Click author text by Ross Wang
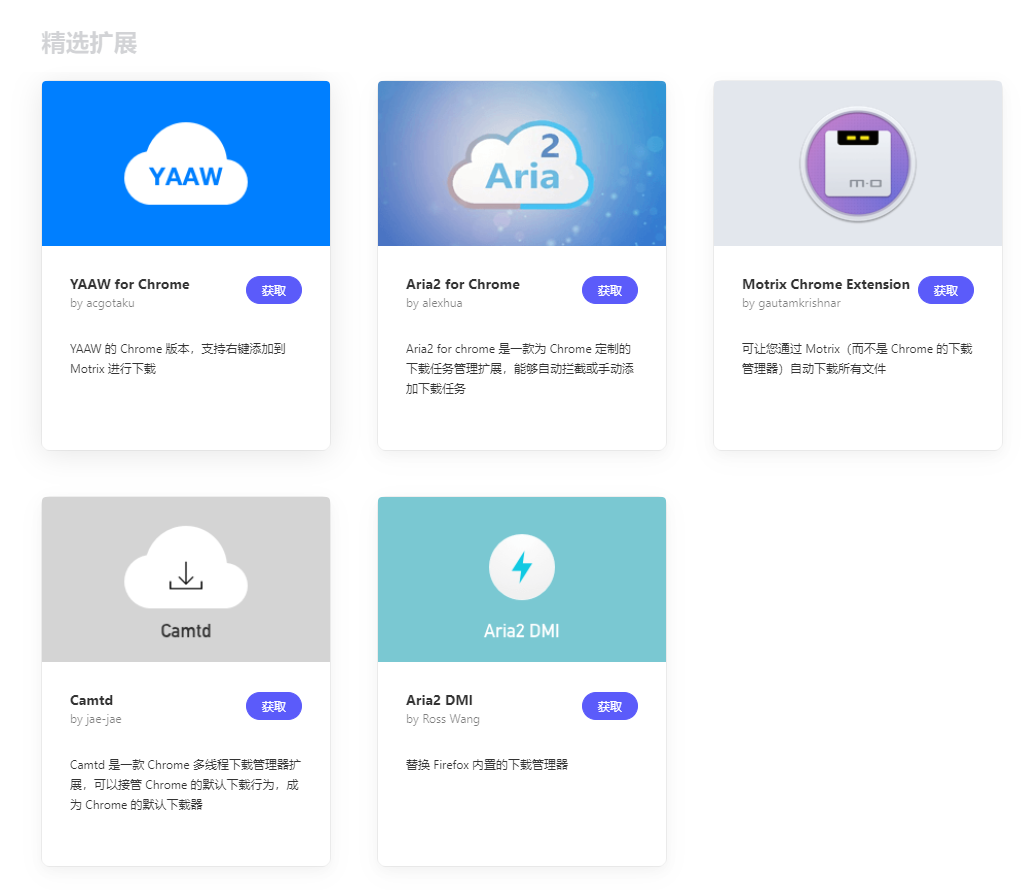This screenshot has width=1032, height=890. click(x=443, y=720)
